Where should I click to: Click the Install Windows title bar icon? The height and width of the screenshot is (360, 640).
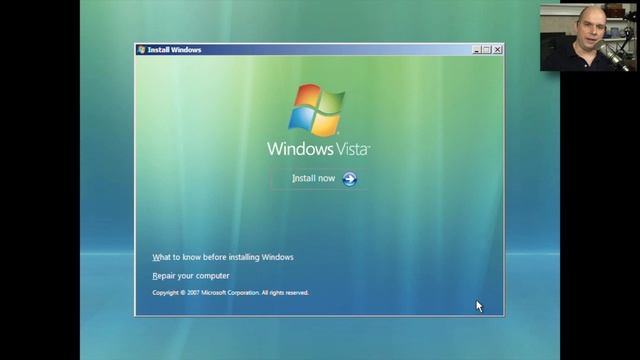142,50
